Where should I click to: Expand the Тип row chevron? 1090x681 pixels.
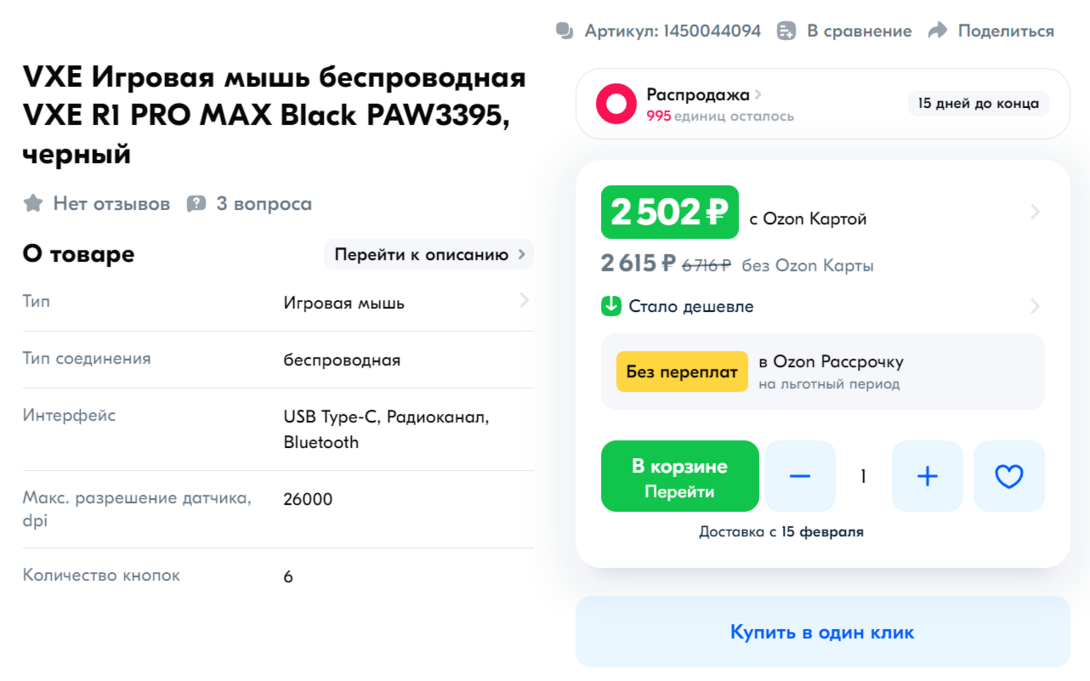click(524, 301)
